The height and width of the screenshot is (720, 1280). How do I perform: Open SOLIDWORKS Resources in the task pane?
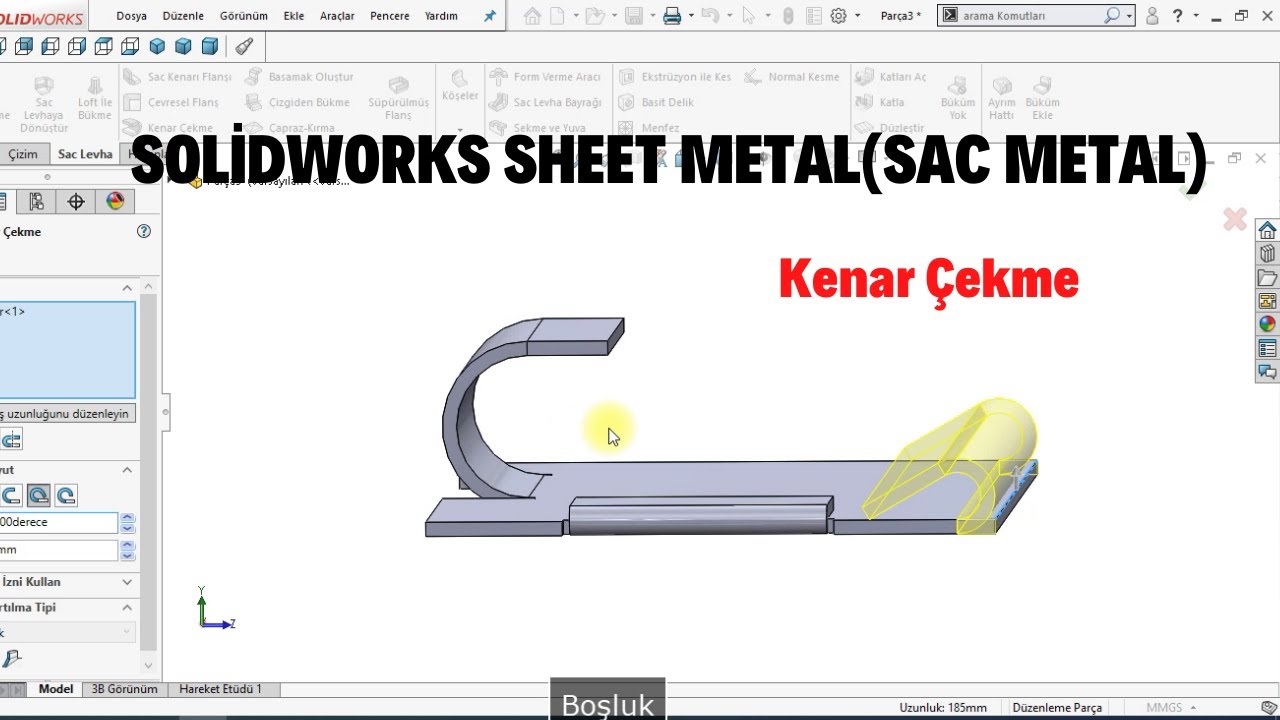pyautogui.click(x=1267, y=229)
